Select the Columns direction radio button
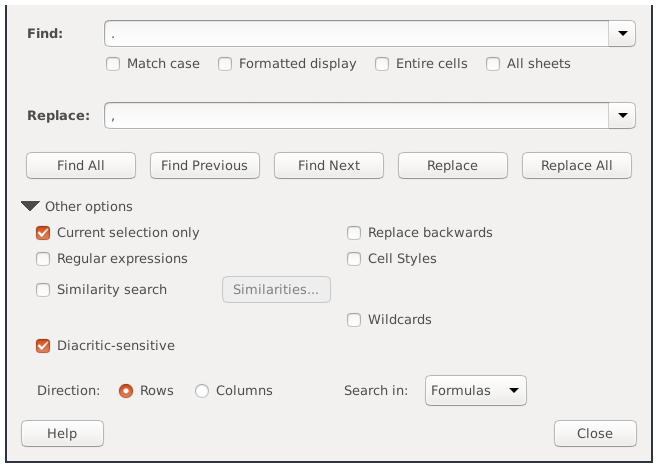Viewport: 662px width, 472px height. tap(202, 391)
